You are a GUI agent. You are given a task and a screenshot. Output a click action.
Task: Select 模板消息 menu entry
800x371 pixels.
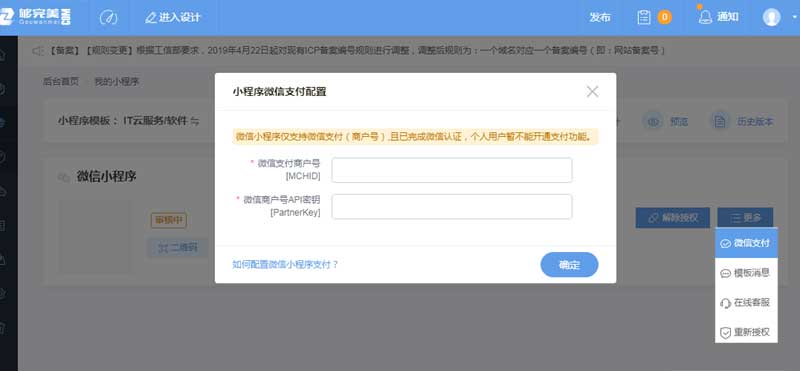746,273
